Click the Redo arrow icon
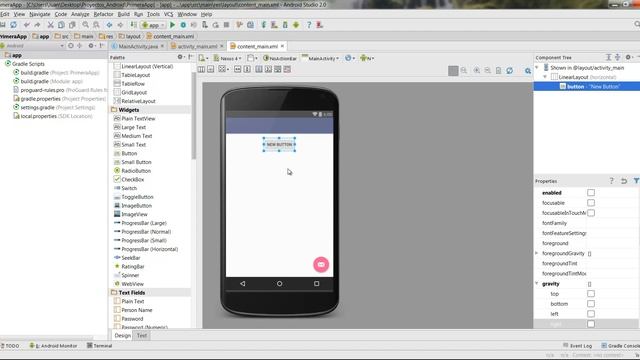The height and width of the screenshot is (360, 640). (x=37, y=25)
